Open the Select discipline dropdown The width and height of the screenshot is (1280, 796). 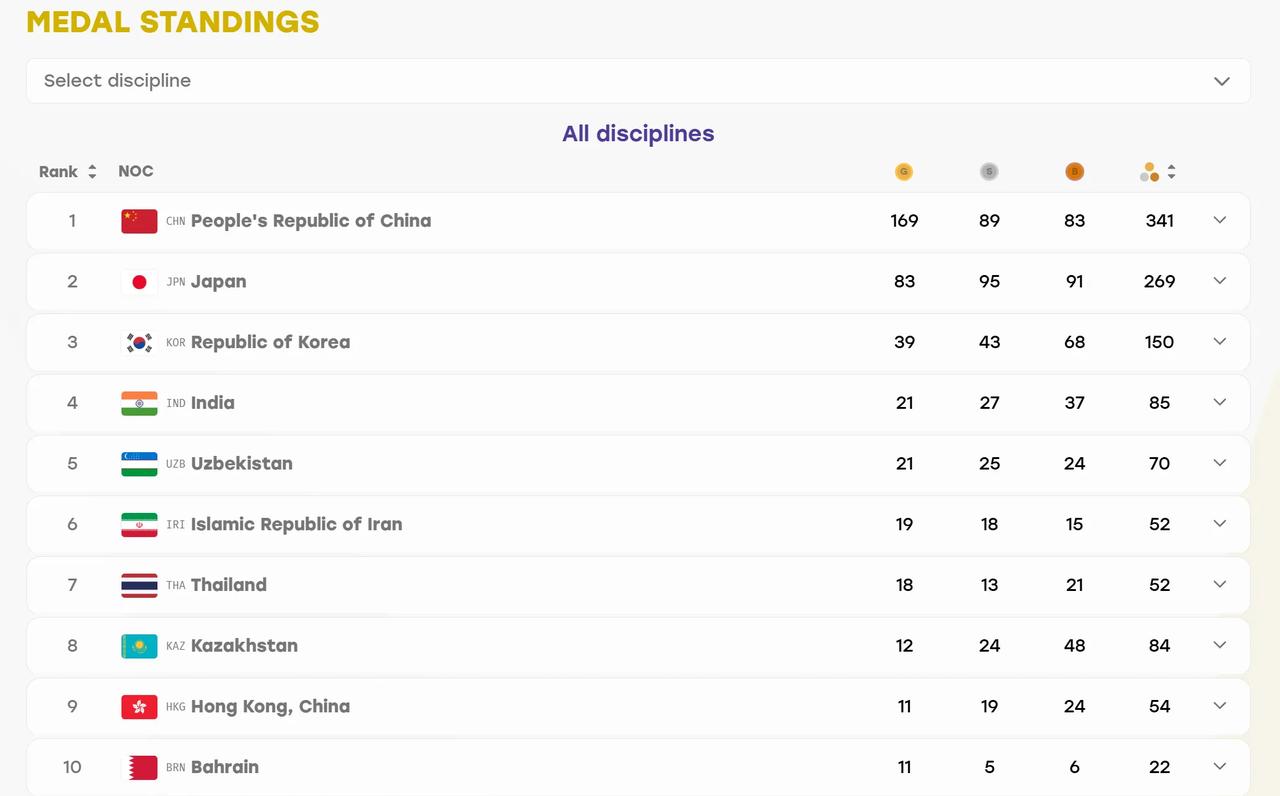638,81
